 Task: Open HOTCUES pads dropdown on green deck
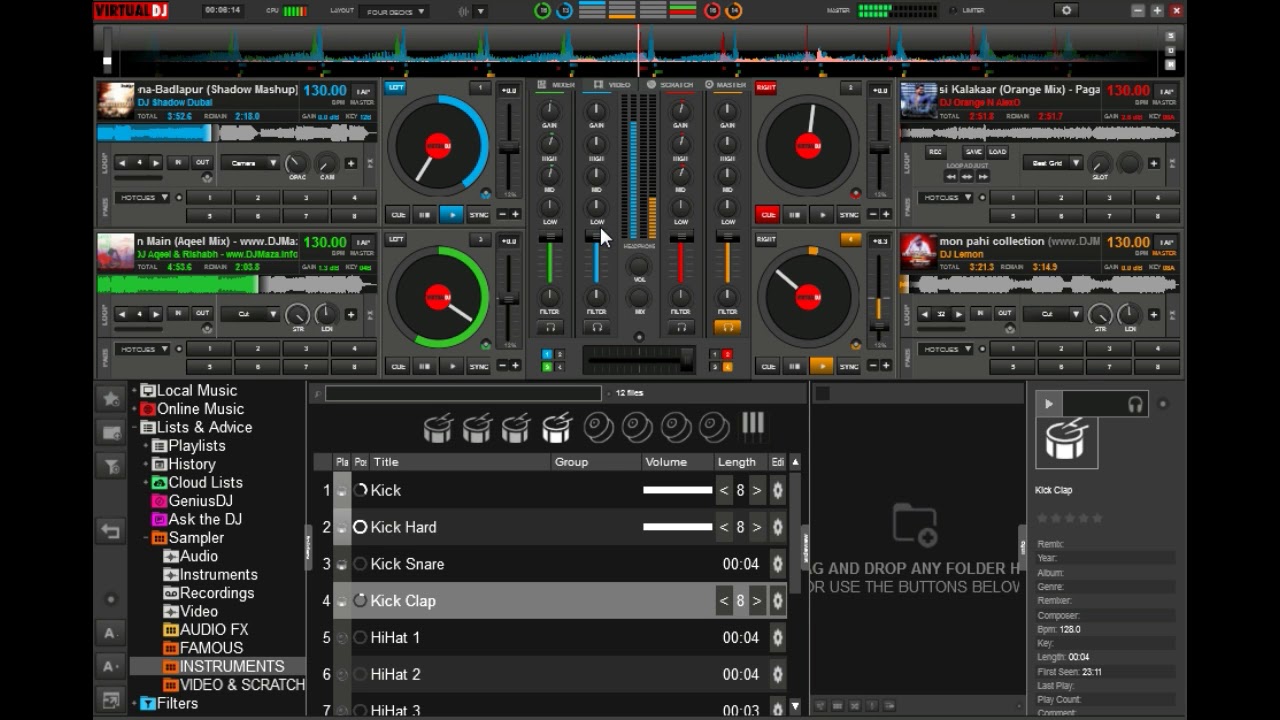(143, 349)
